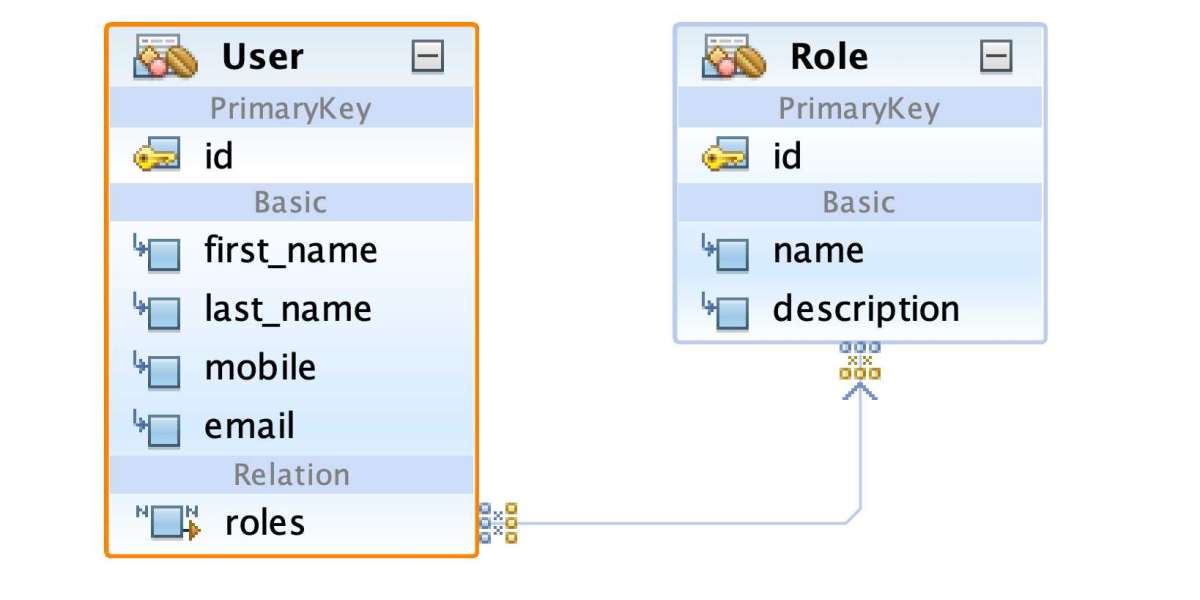Image resolution: width=1200 pixels, height=600 pixels.
Task: Select the relation connector beneath Role entity
Action: pyautogui.click(x=860, y=362)
